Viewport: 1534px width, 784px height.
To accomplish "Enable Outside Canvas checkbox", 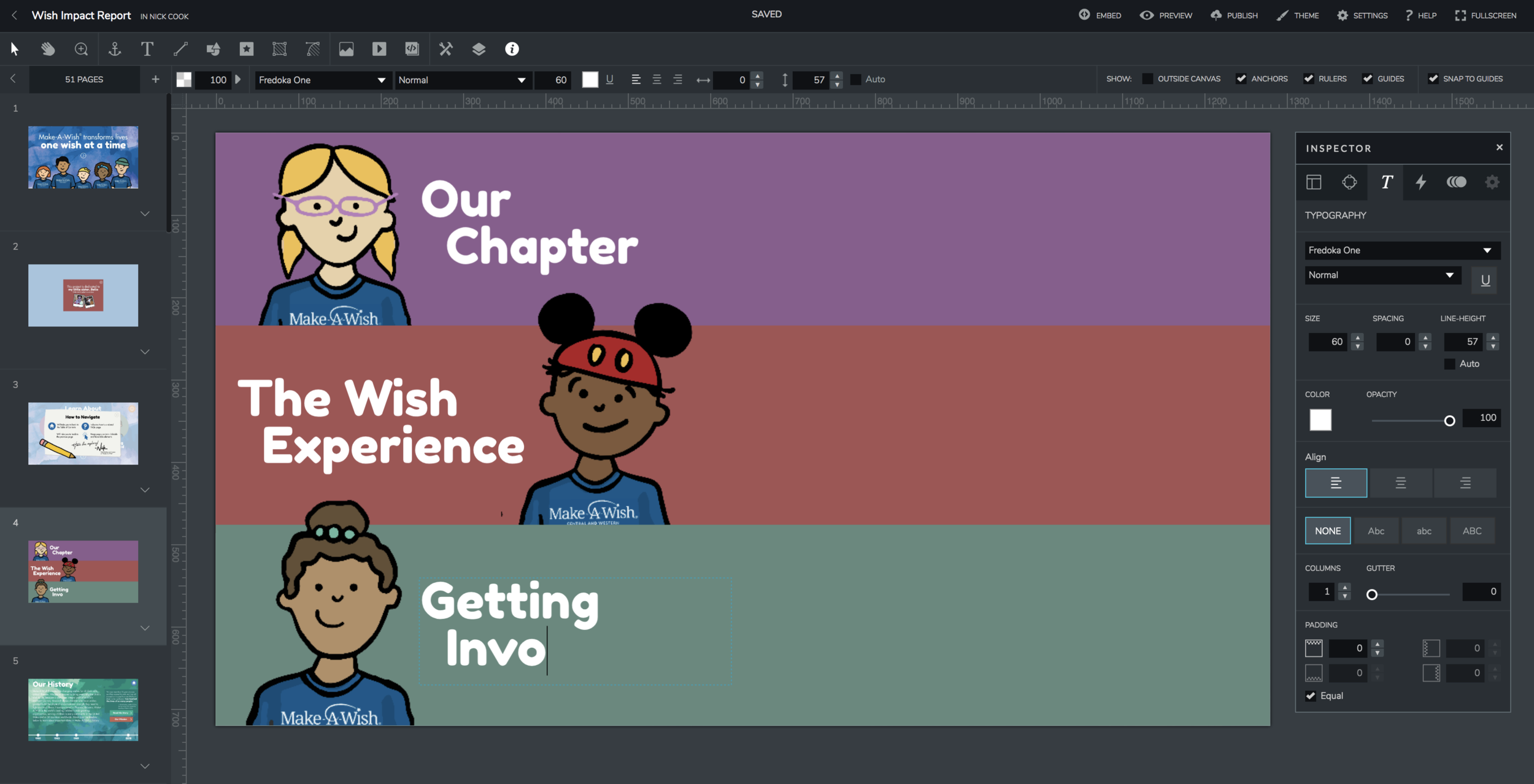I will pos(1147,79).
